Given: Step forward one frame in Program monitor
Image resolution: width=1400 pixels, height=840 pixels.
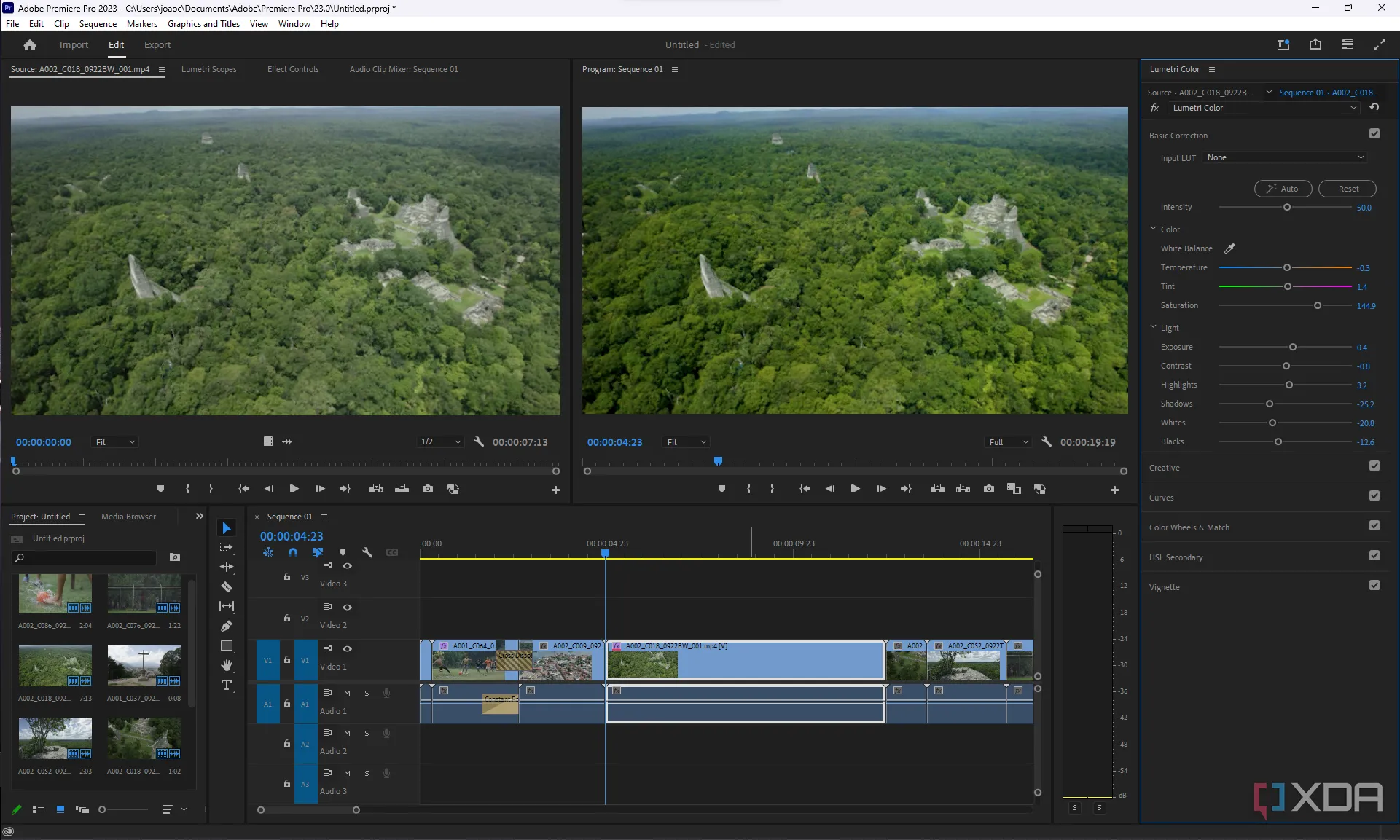Looking at the screenshot, I should coord(881,489).
